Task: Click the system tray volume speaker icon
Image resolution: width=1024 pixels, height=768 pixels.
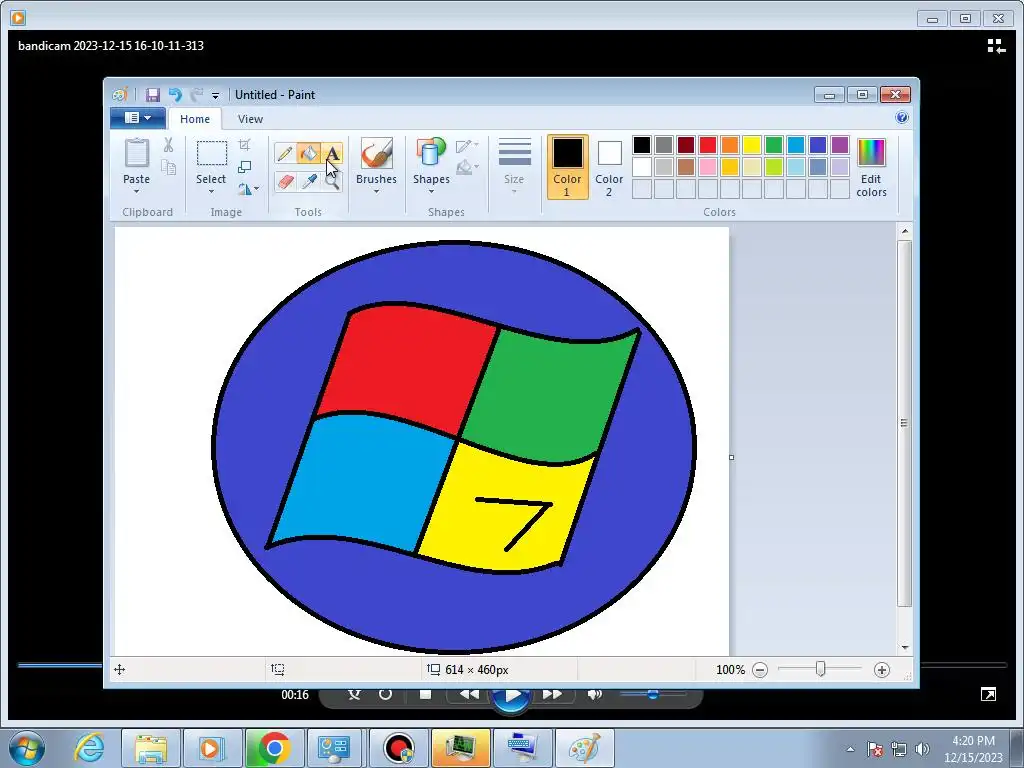Action: 922,749
